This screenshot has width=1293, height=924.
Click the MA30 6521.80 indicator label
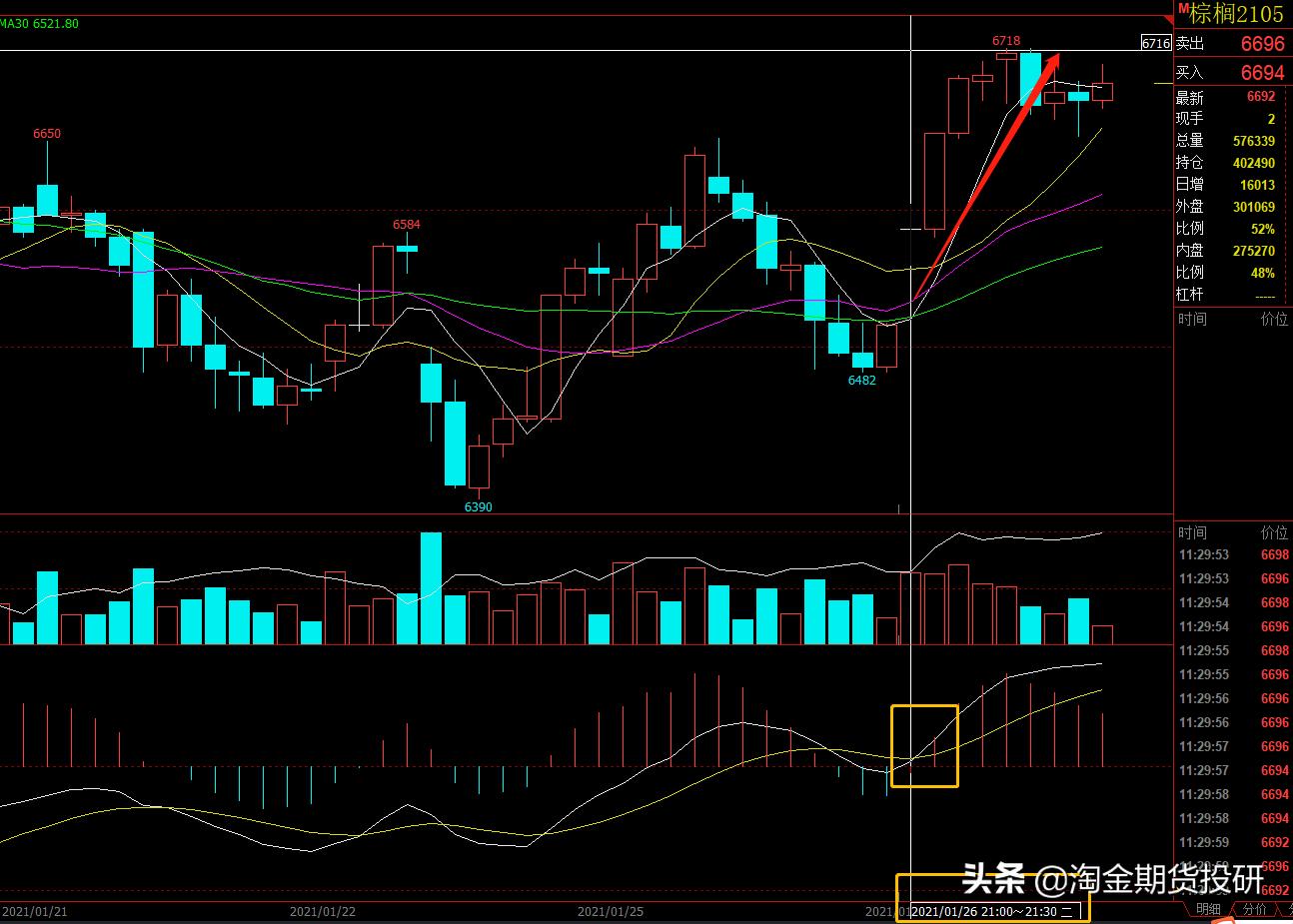(x=39, y=23)
